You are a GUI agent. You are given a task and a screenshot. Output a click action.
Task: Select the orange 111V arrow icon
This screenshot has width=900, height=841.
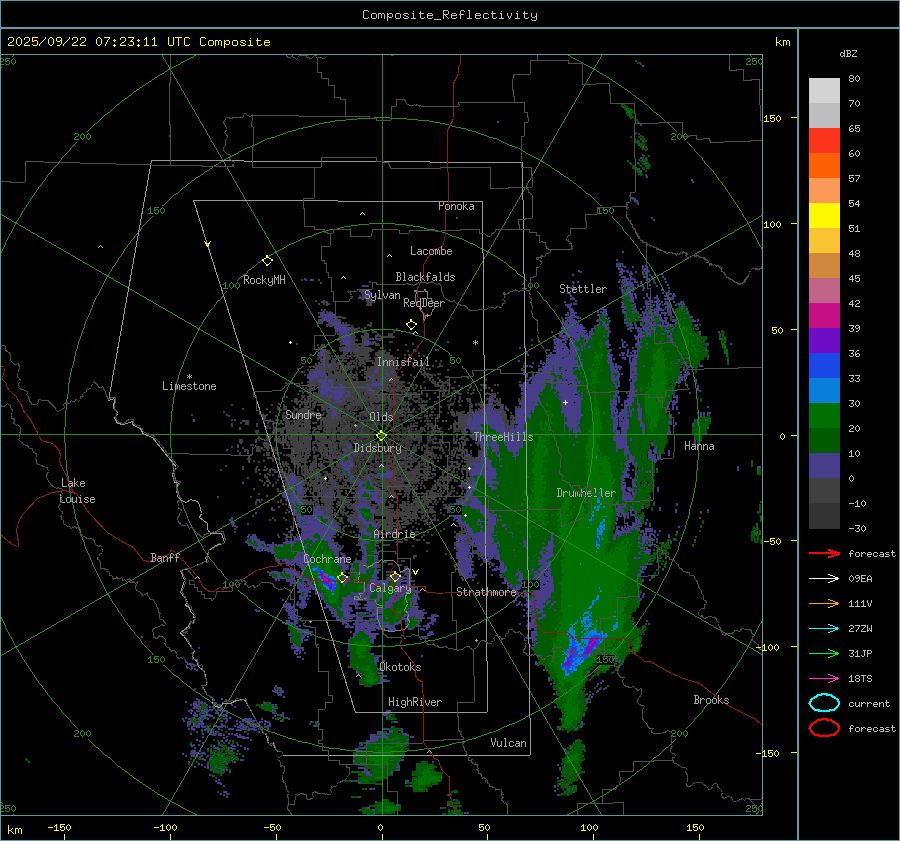click(x=824, y=603)
